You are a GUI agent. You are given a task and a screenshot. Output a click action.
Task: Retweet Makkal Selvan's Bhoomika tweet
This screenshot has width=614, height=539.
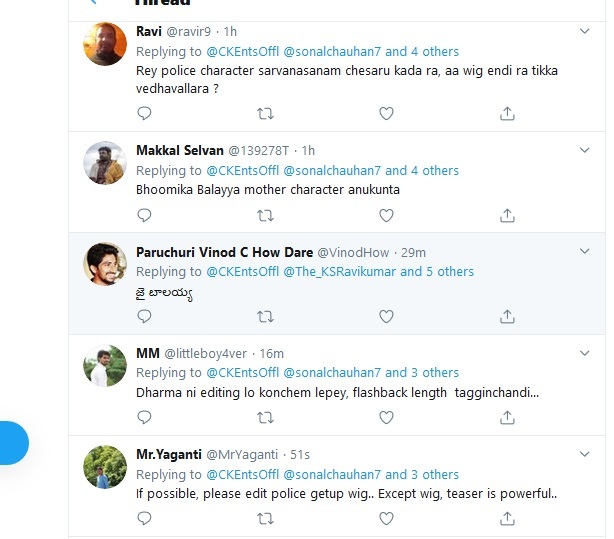click(x=265, y=215)
